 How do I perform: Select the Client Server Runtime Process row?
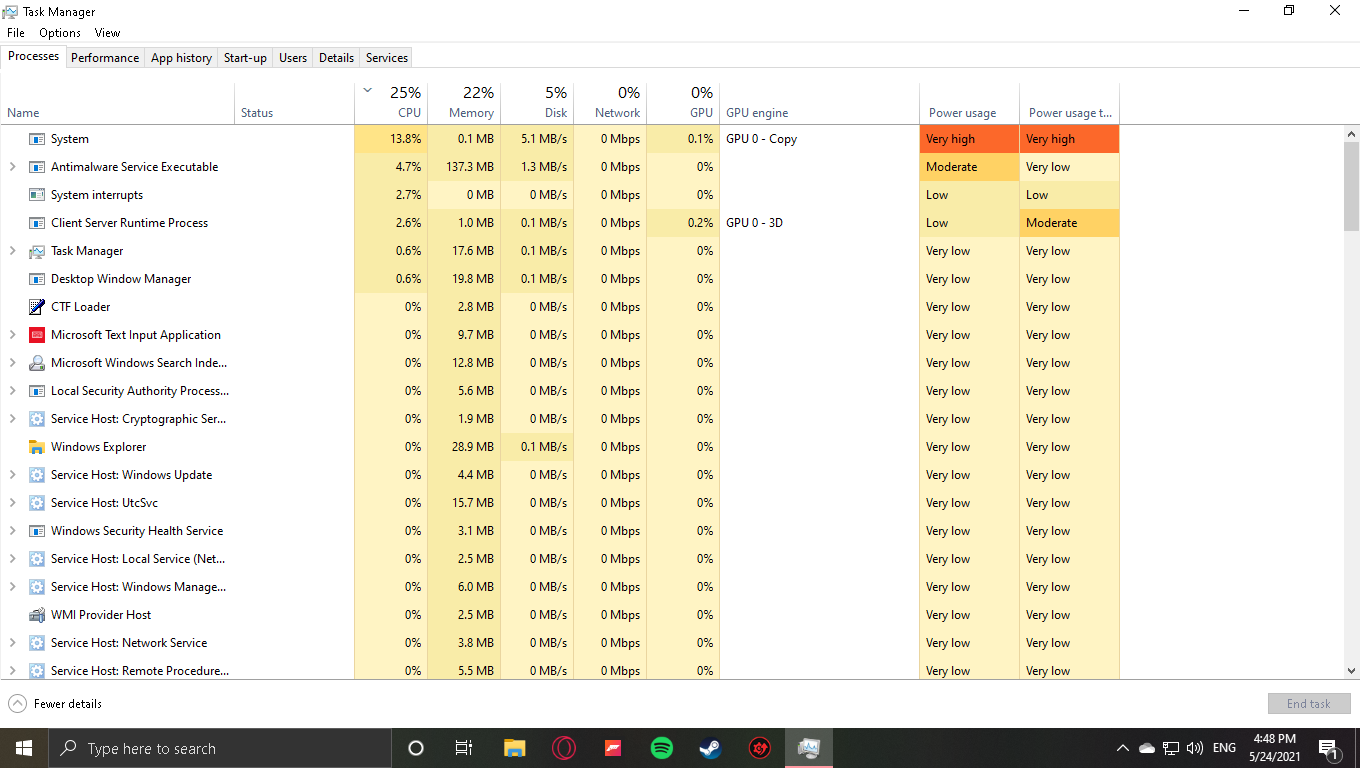coord(560,223)
